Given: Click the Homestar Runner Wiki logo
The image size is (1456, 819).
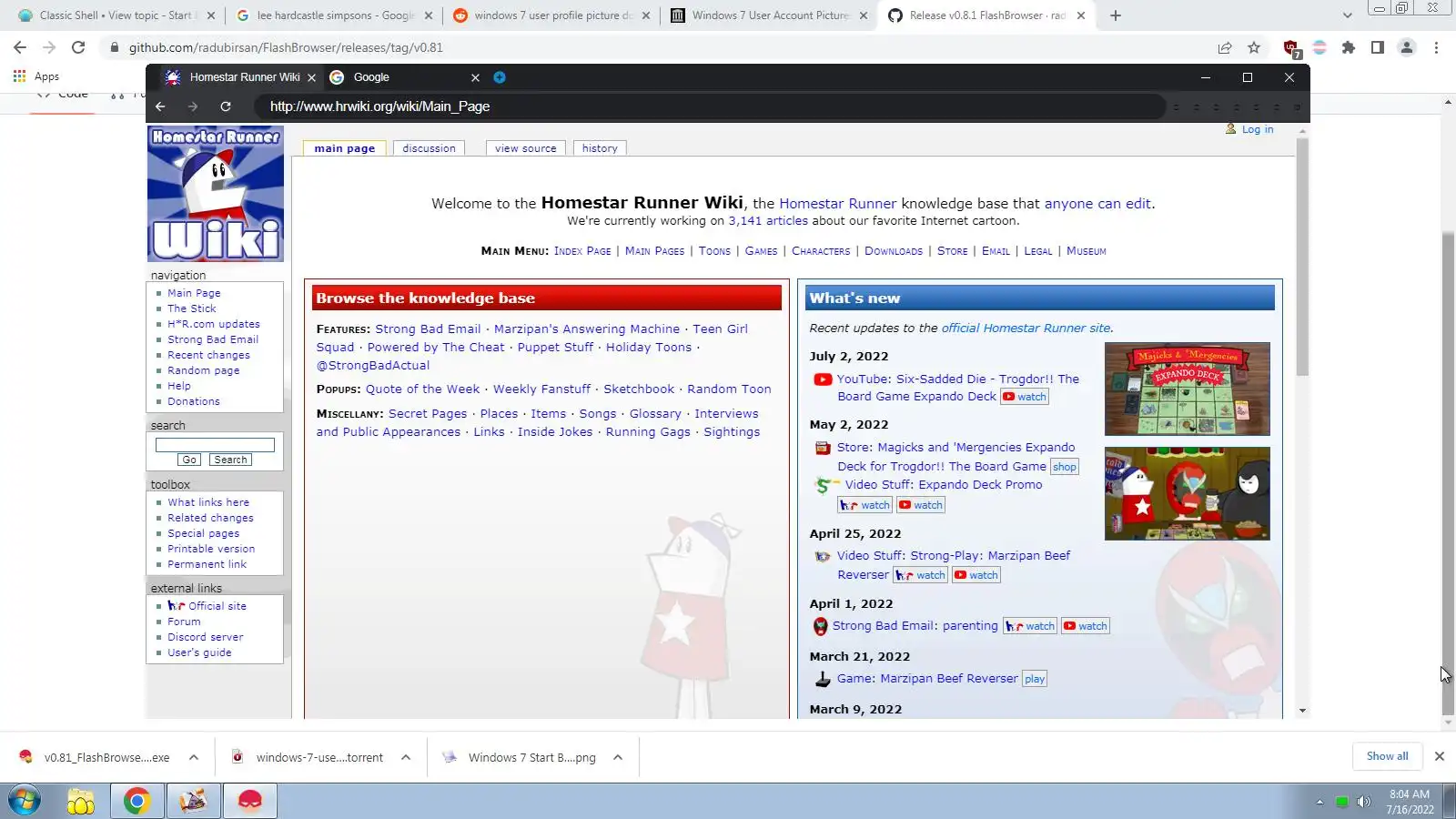Looking at the screenshot, I should click(216, 194).
